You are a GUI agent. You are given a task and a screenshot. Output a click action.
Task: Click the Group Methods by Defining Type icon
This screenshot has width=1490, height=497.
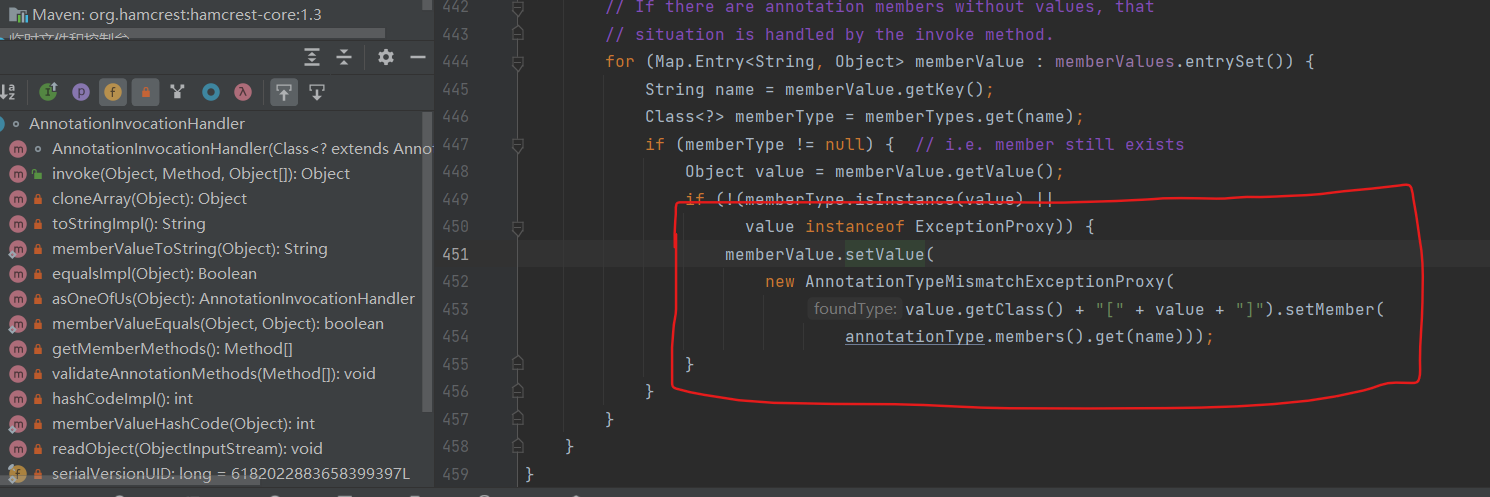178,92
